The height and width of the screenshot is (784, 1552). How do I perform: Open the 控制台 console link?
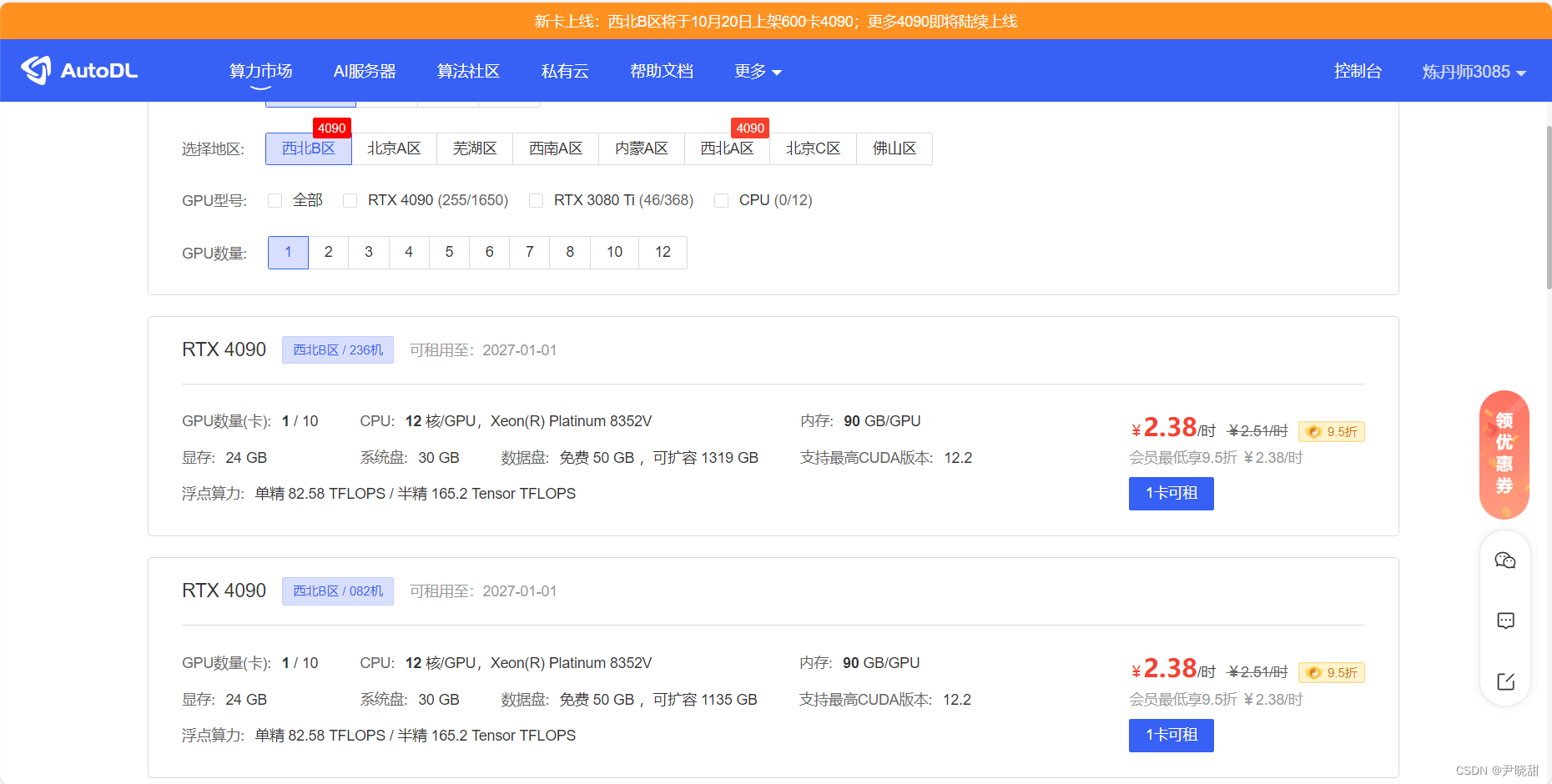pyautogui.click(x=1358, y=72)
